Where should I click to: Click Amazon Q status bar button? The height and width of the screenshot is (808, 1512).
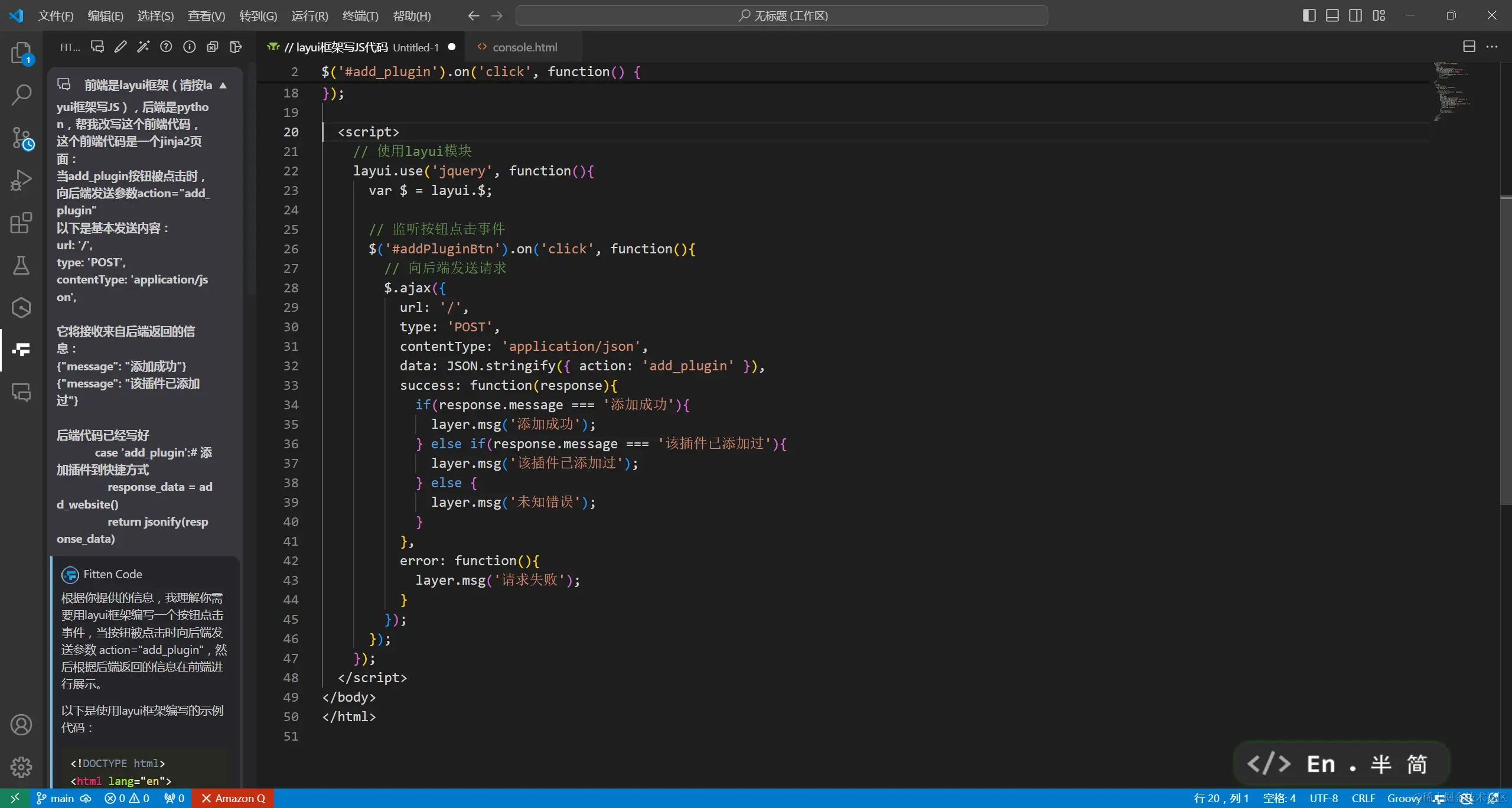[233, 798]
